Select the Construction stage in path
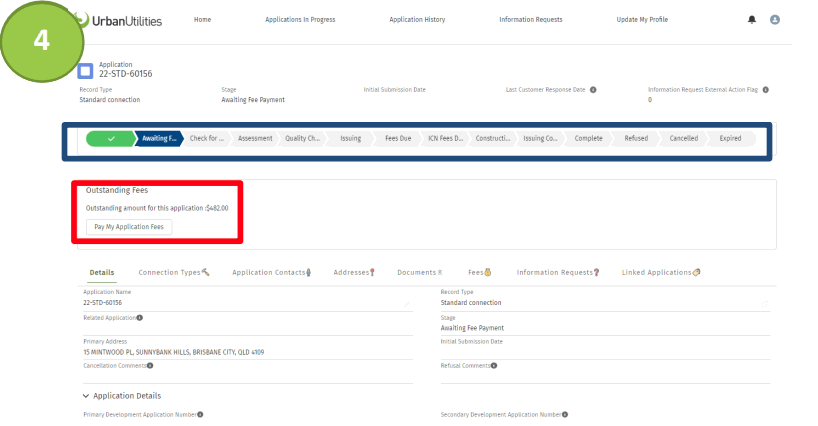The height and width of the screenshot is (426, 818). pyautogui.click(x=493, y=138)
